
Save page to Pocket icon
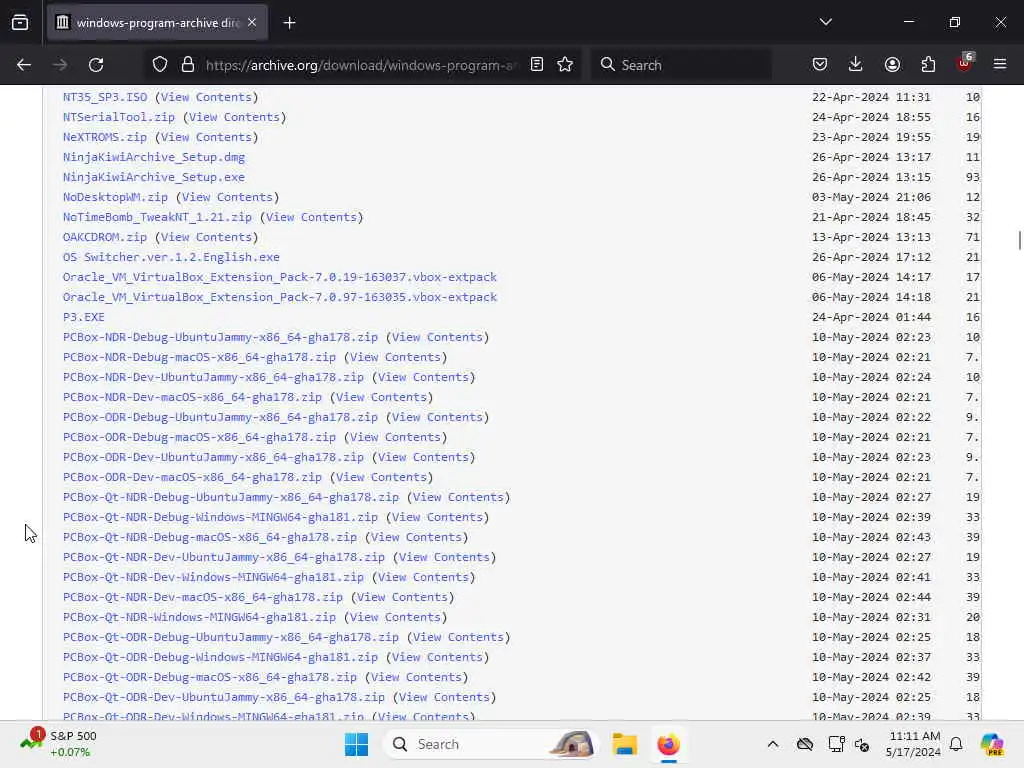pos(820,65)
